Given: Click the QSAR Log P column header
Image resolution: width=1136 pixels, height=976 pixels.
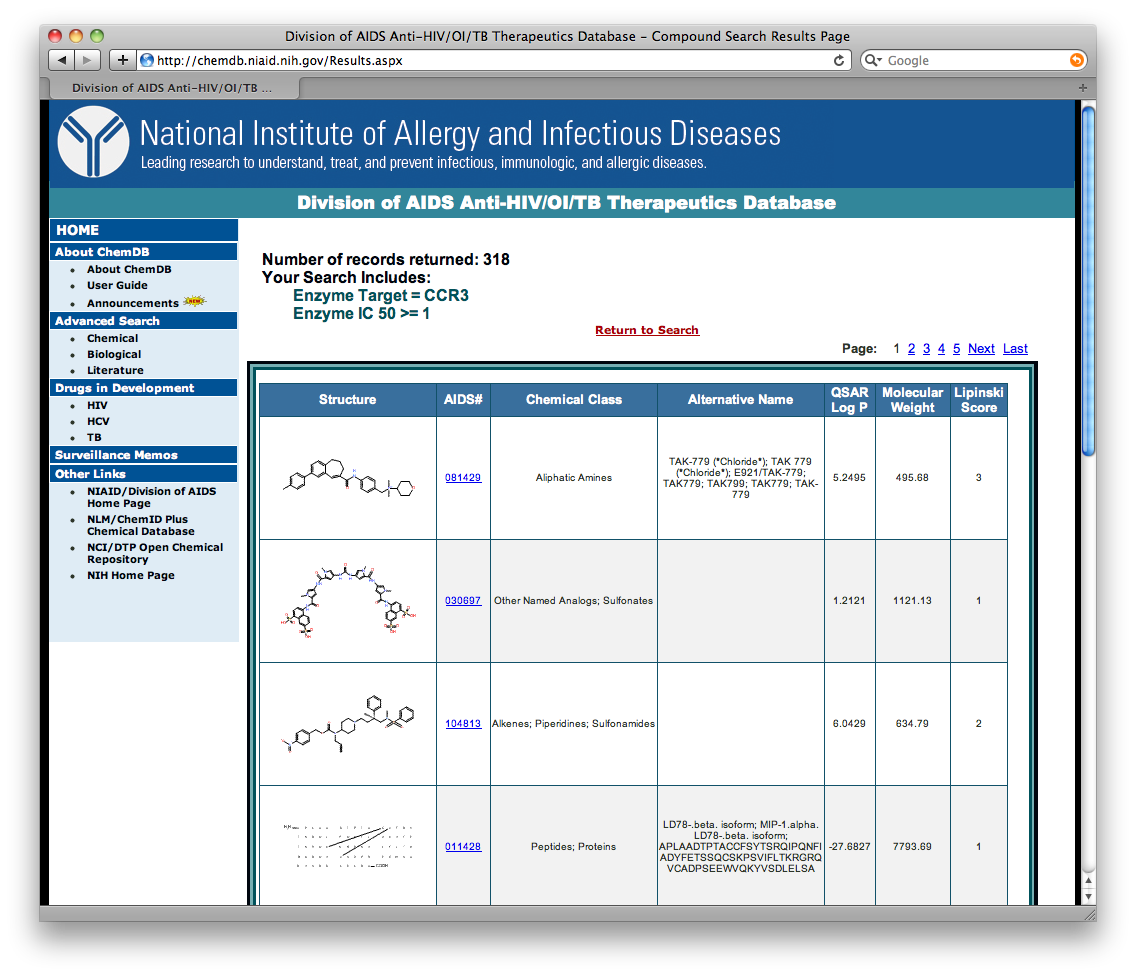Looking at the screenshot, I should tap(849, 400).
